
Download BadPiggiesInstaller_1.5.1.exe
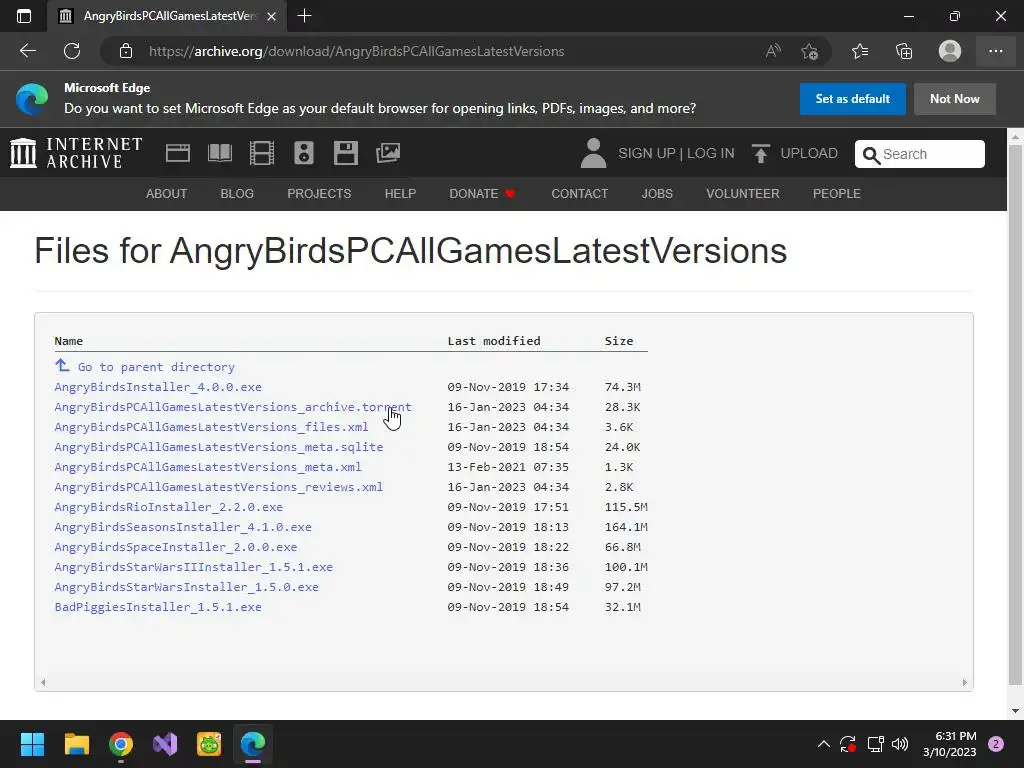[158, 607]
